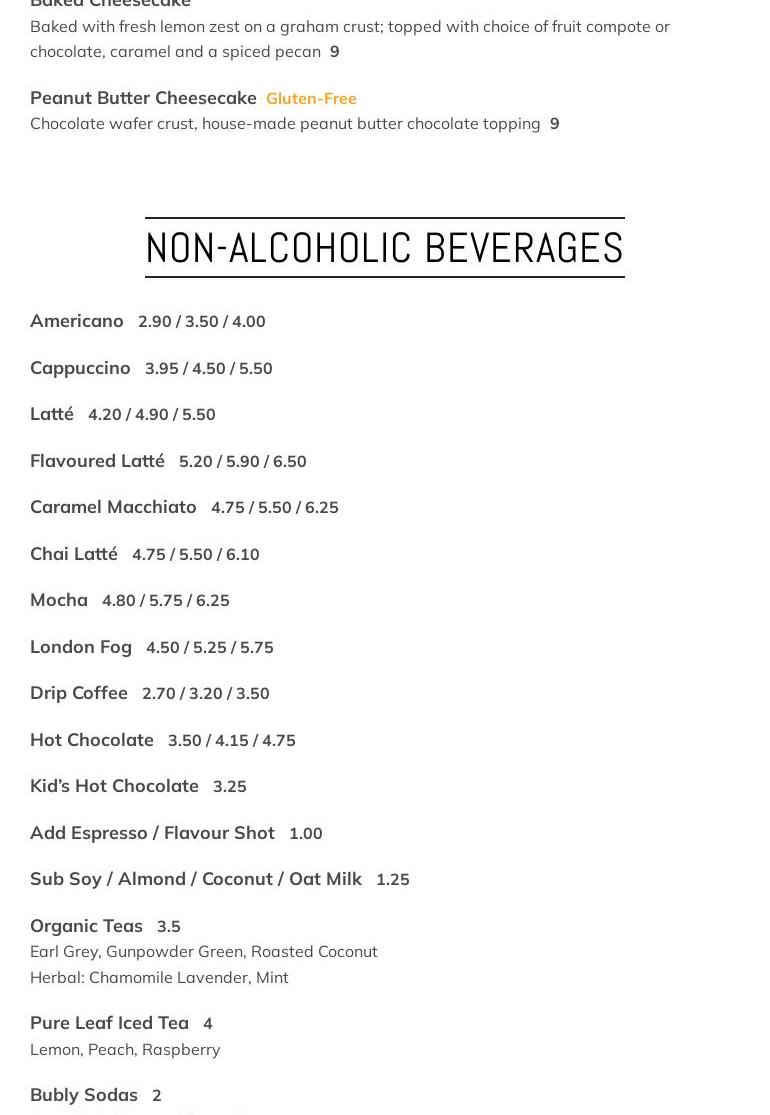
Task: Select the Earl Grey tea description line
Action: 203,951
